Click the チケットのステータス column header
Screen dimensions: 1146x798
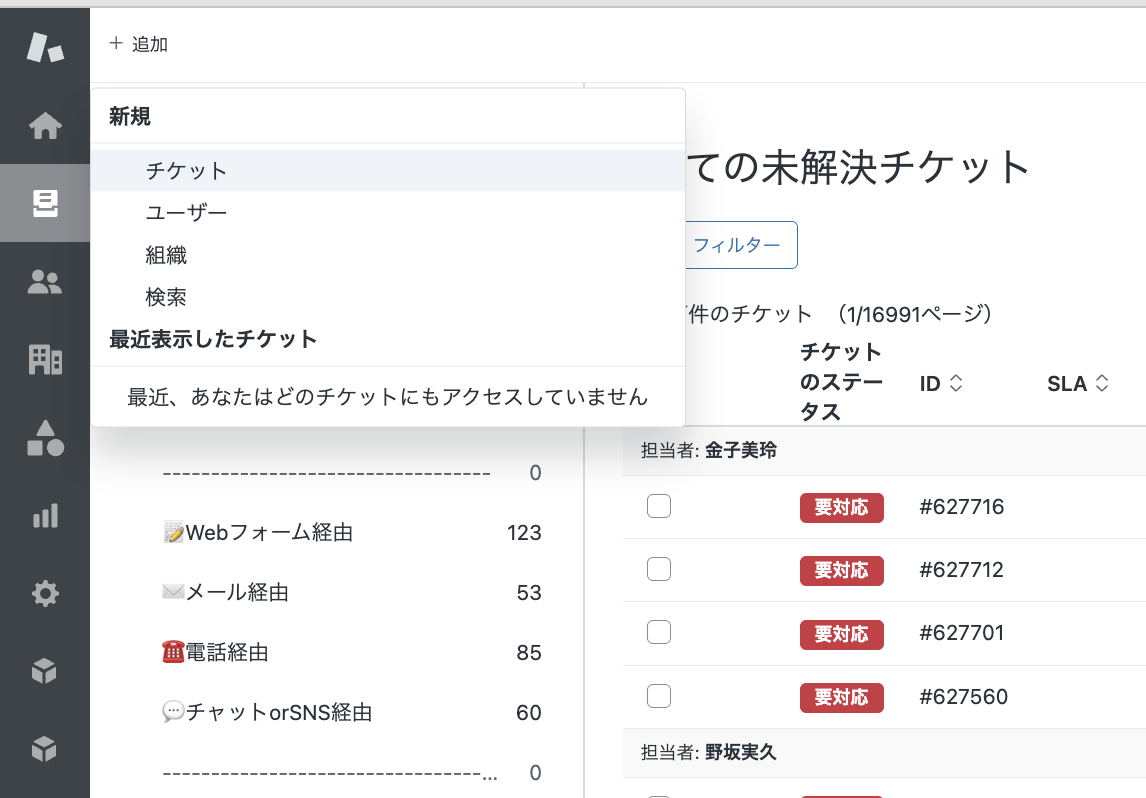tap(842, 381)
